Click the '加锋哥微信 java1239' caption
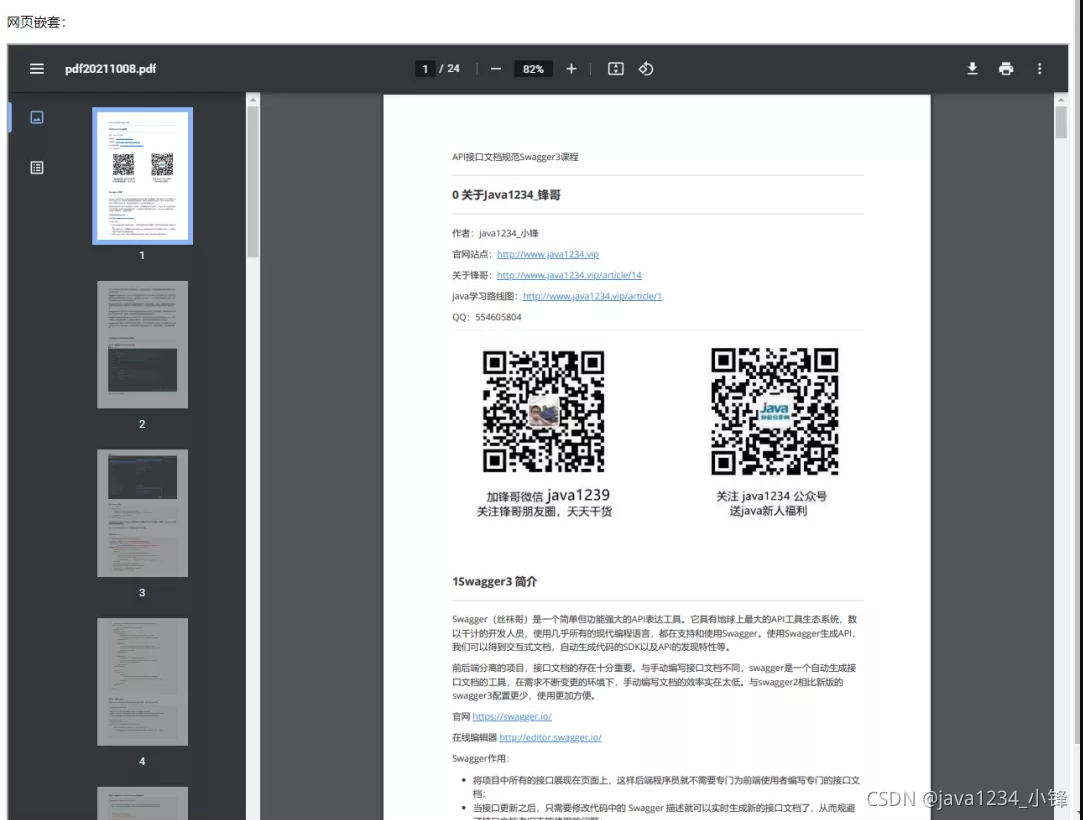 coord(548,495)
